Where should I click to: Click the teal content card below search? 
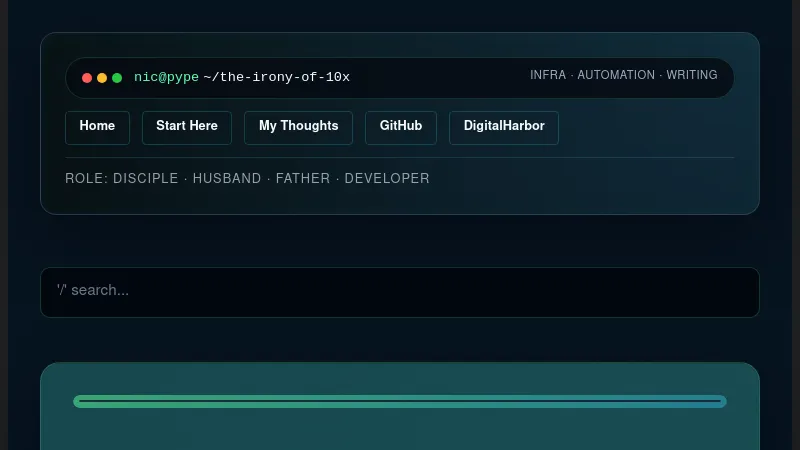[x=400, y=428]
